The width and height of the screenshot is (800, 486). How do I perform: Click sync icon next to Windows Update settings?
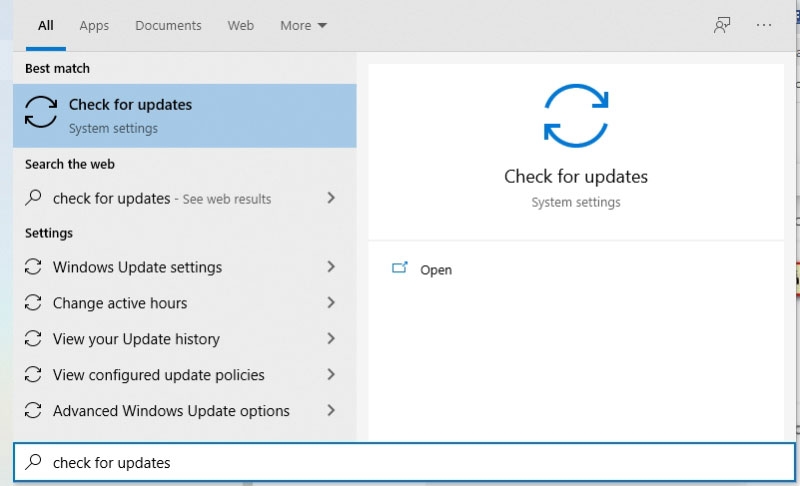pos(33,267)
